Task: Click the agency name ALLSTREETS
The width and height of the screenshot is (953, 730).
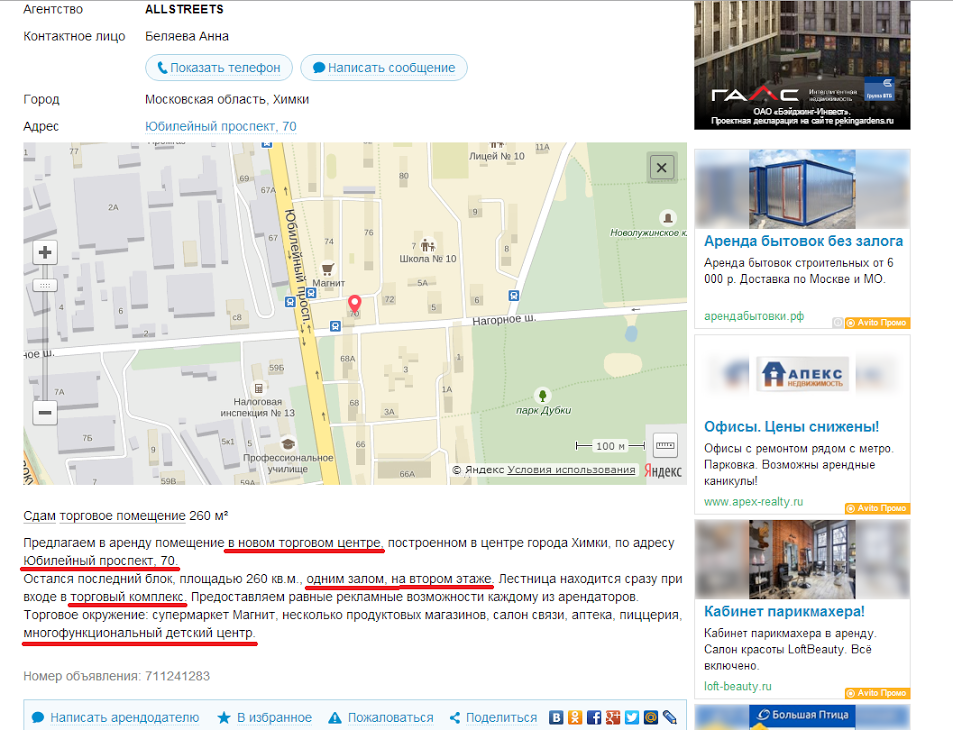Action: point(184,10)
